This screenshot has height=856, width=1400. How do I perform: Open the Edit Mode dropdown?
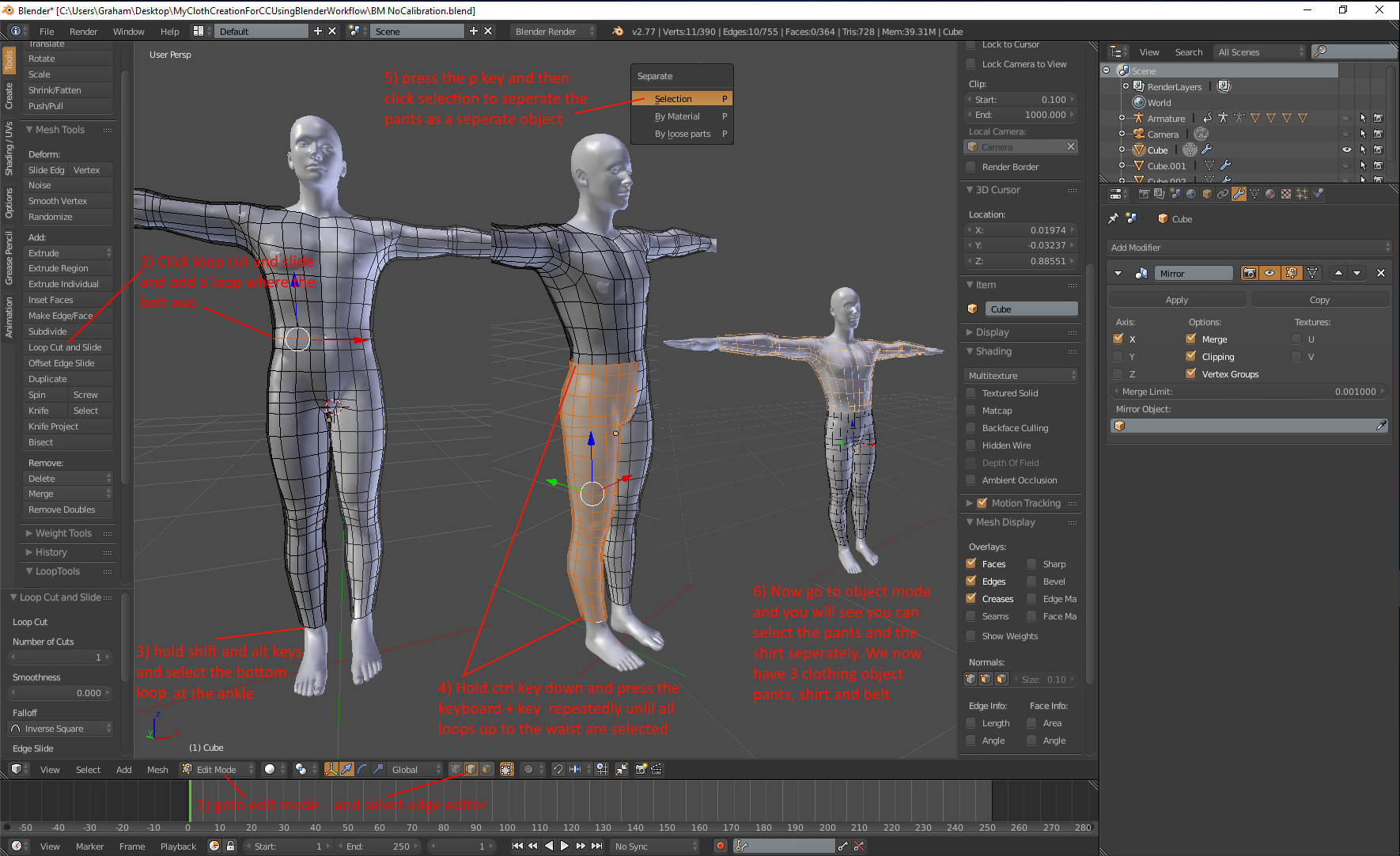pyautogui.click(x=218, y=769)
